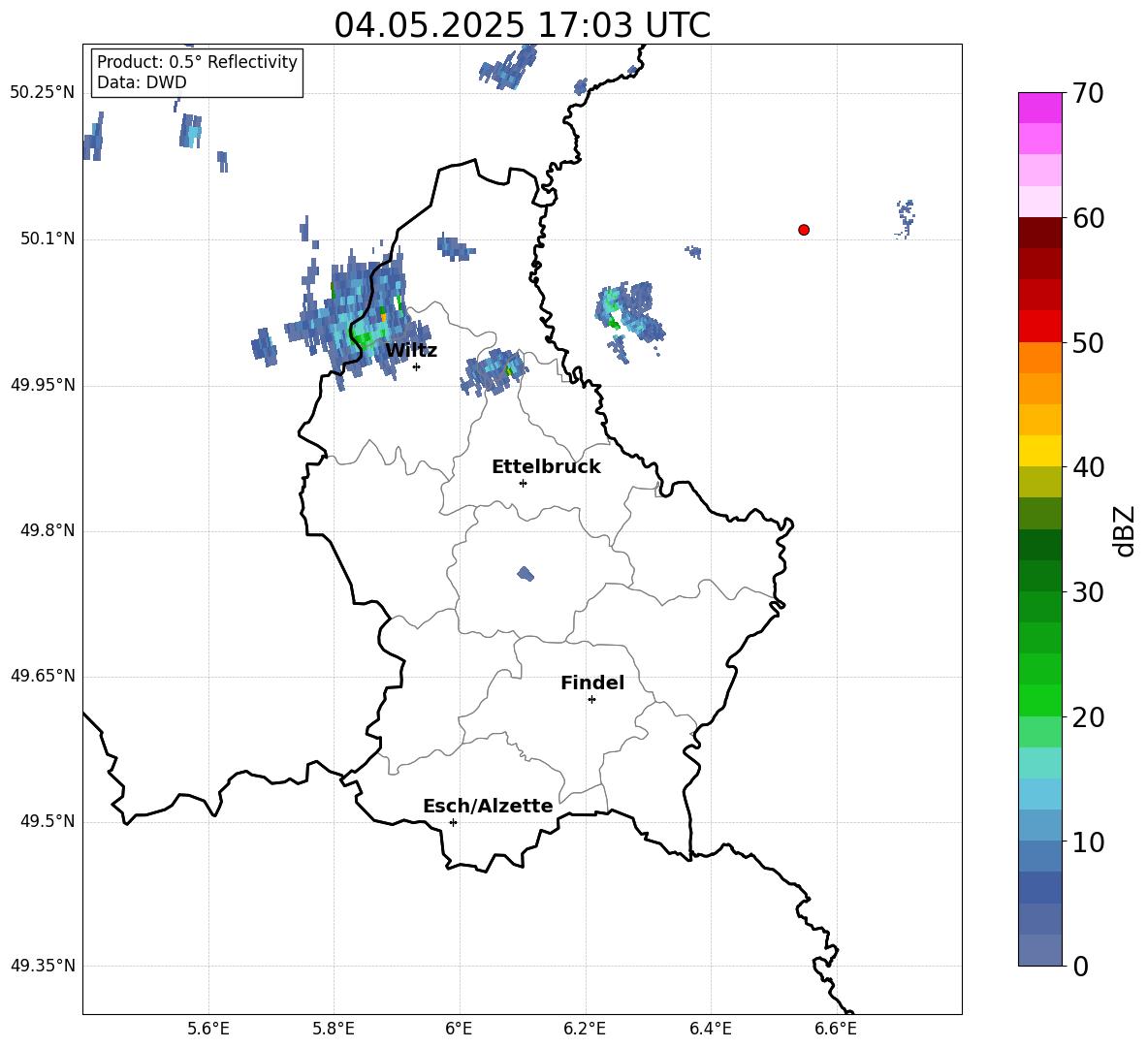This screenshot has width=1148, height=1048.
Task: Click the timestamp title 04.05.2025 17:03 UTC
Action: coord(522,25)
